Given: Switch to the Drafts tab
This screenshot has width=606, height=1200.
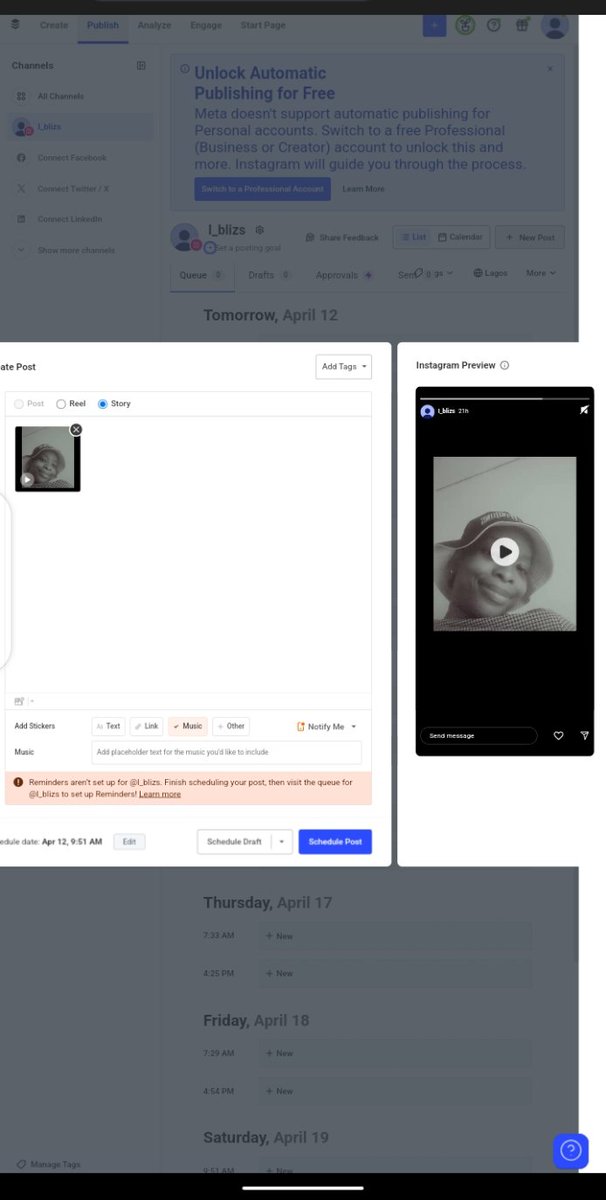Looking at the screenshot, I should click(270, 275).
